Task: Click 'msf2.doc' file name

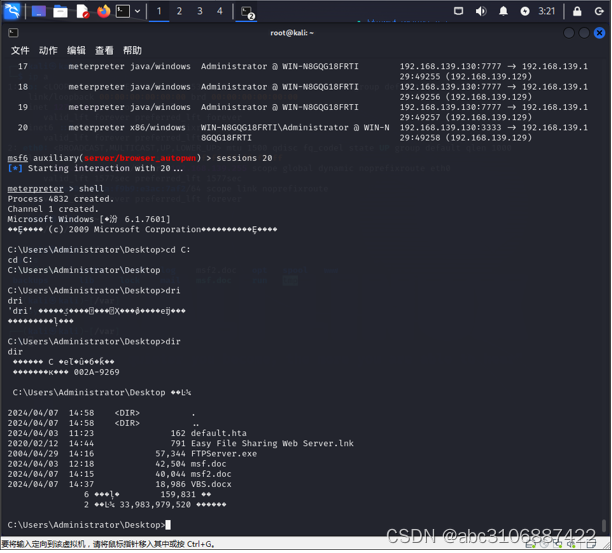Action: [x=211, y=474]
